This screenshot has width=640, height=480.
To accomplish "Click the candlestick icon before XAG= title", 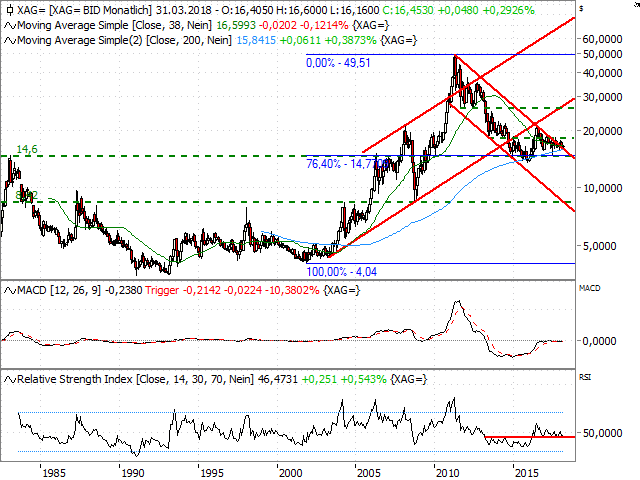I will pos(10,10).
